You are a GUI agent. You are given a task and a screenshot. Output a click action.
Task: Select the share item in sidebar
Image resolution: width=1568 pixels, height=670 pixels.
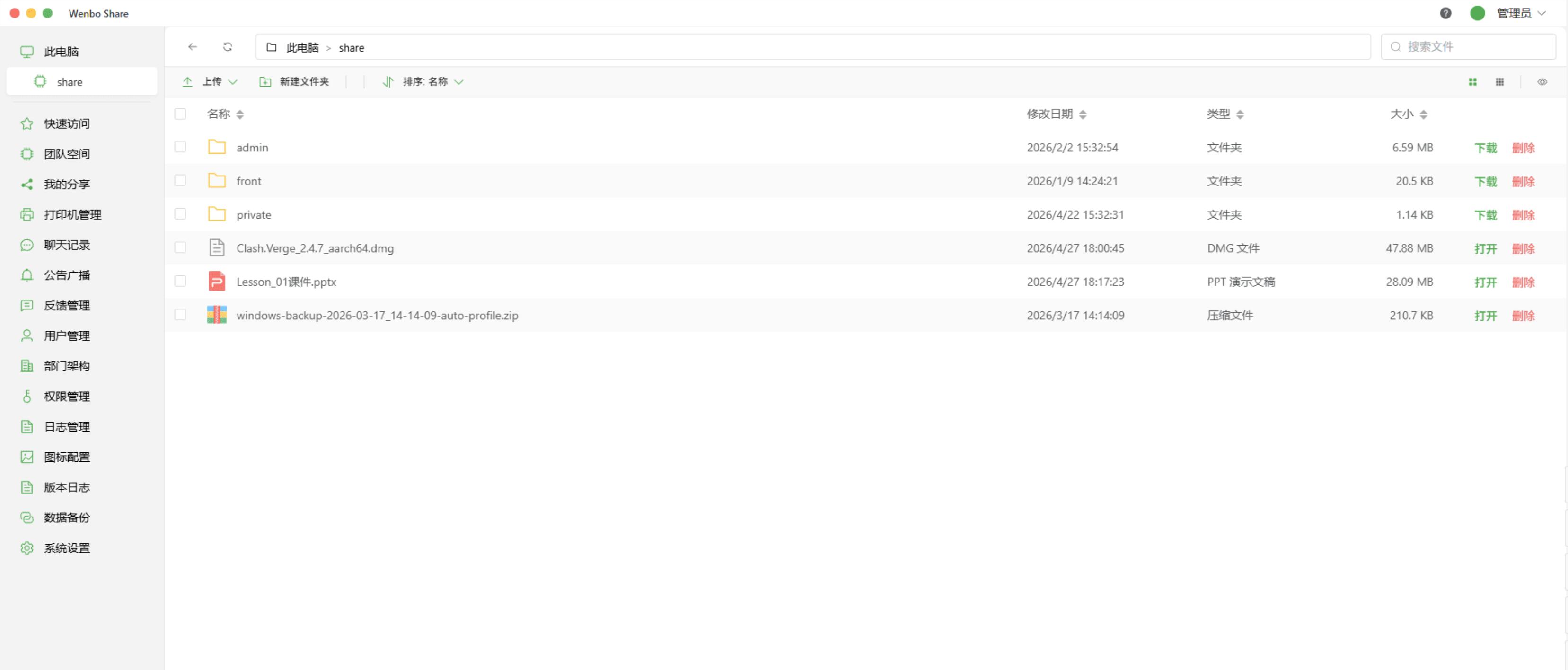[x=81, y=81]
